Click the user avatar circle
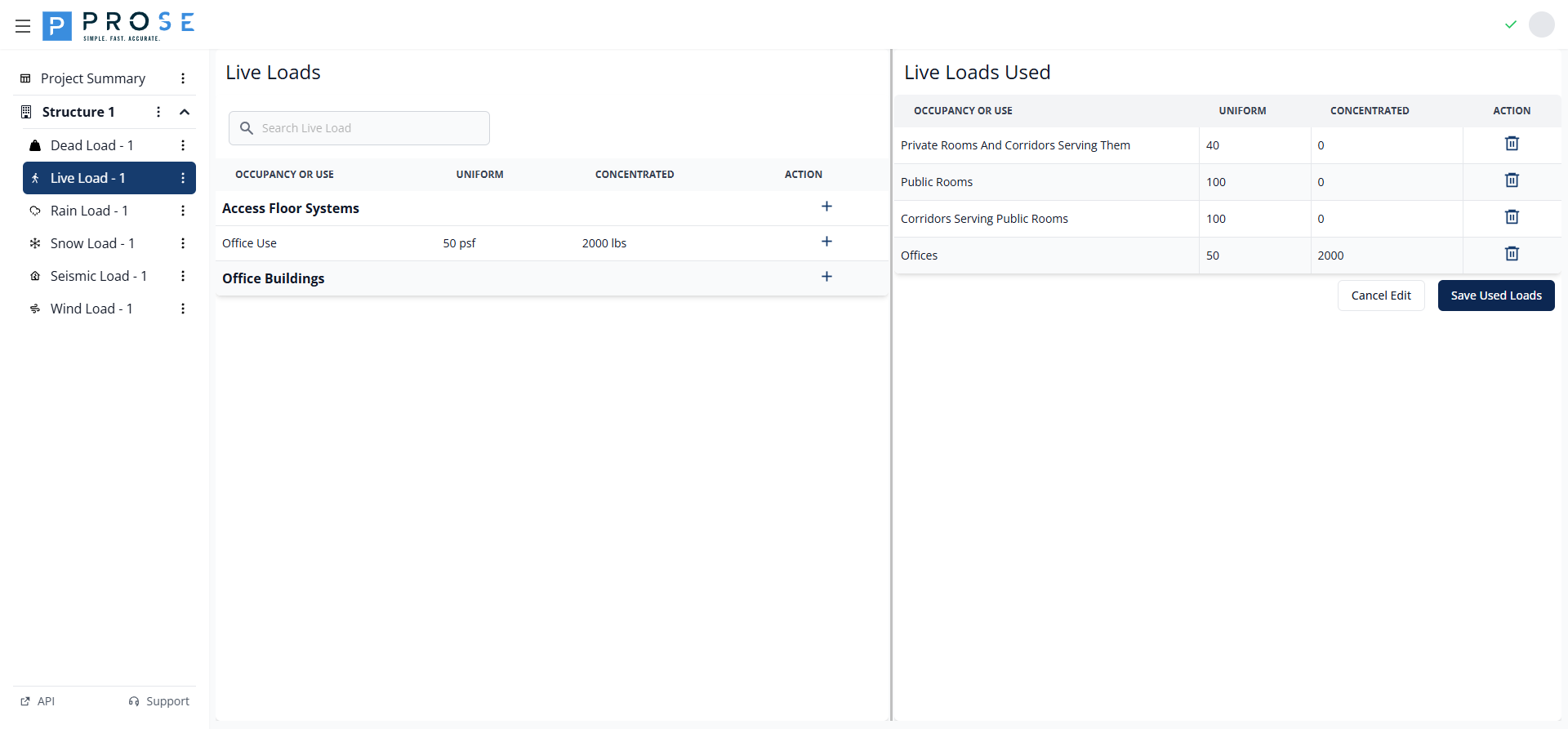The height and width of the screenshot is (729, 1568). coord(1541,24)
